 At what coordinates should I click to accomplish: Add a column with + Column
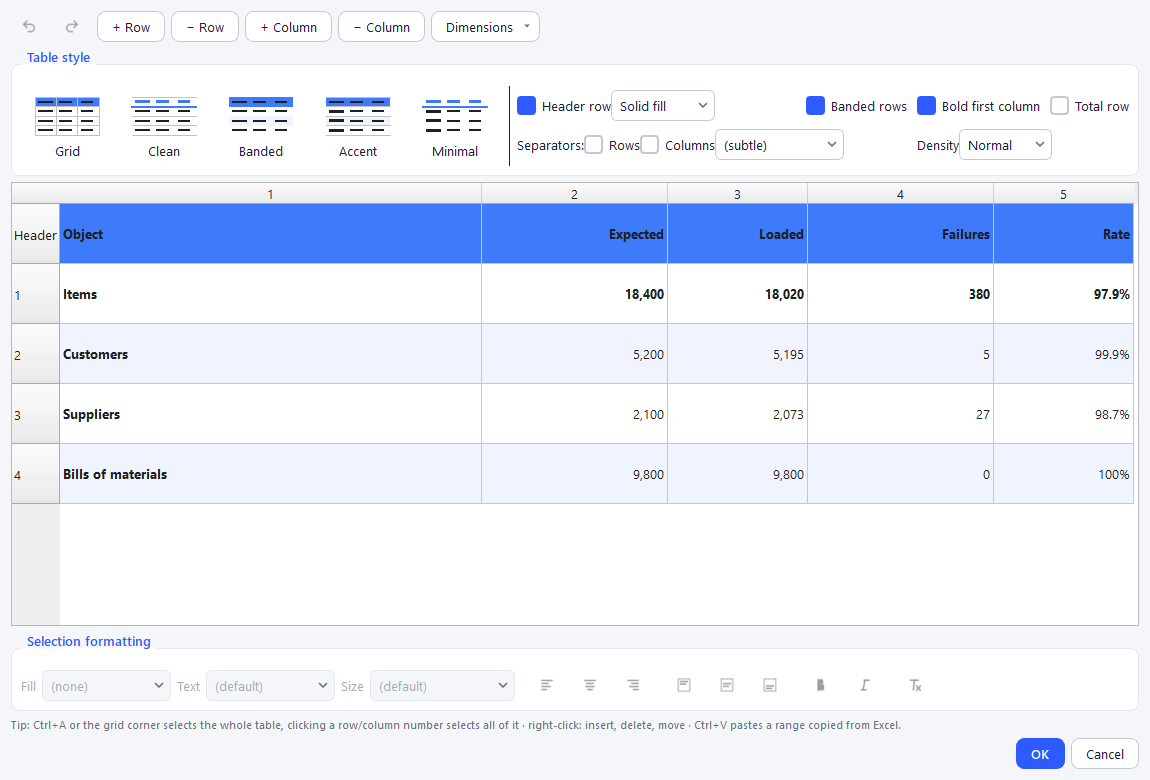[x=288, y=27]
